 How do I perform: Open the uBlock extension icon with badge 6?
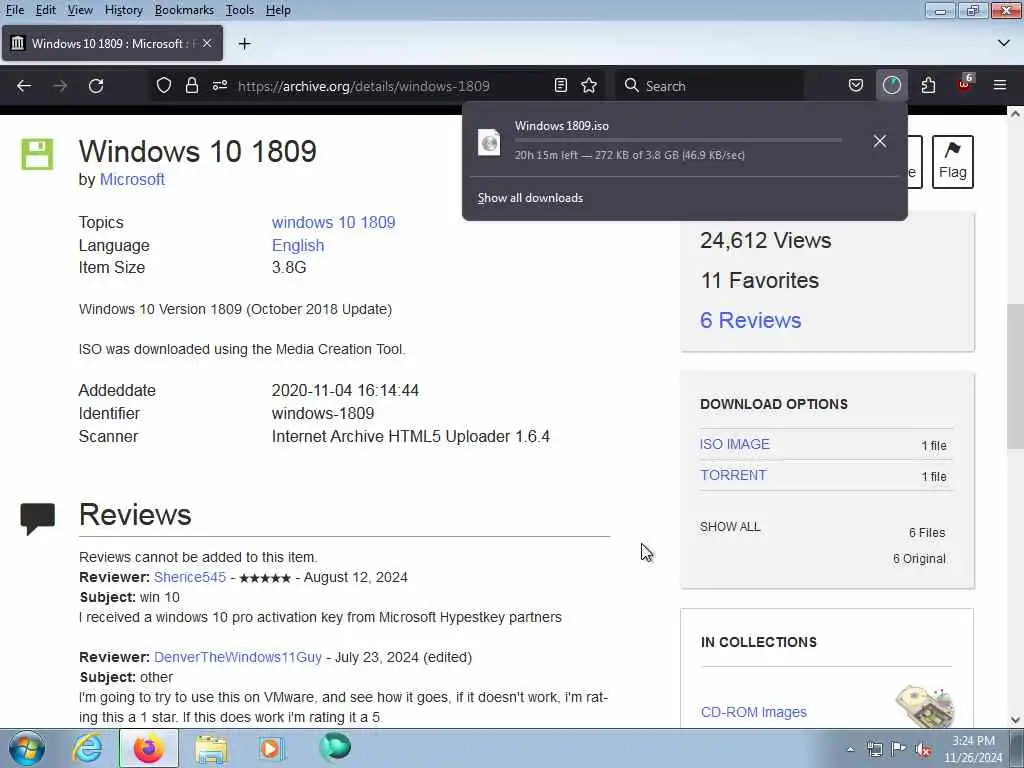[965, 84]
